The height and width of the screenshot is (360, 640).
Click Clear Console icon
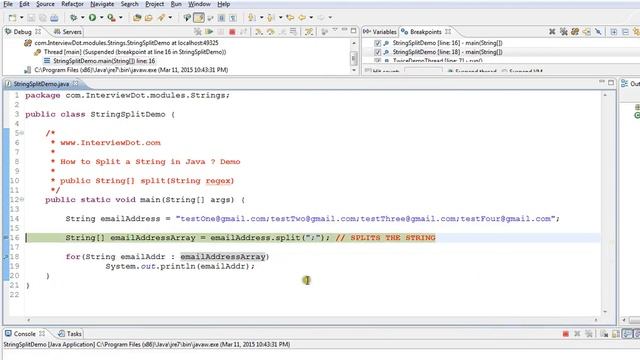tap(604, 334)
